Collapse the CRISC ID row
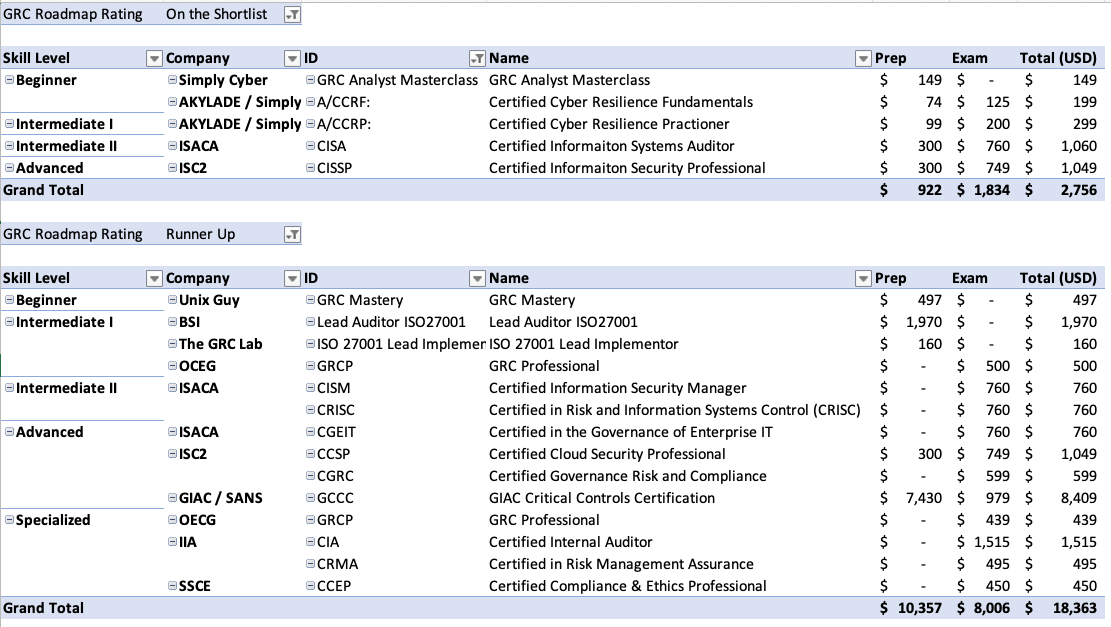The height and width of the screenshot is (627, 1111). coord(310,410)
